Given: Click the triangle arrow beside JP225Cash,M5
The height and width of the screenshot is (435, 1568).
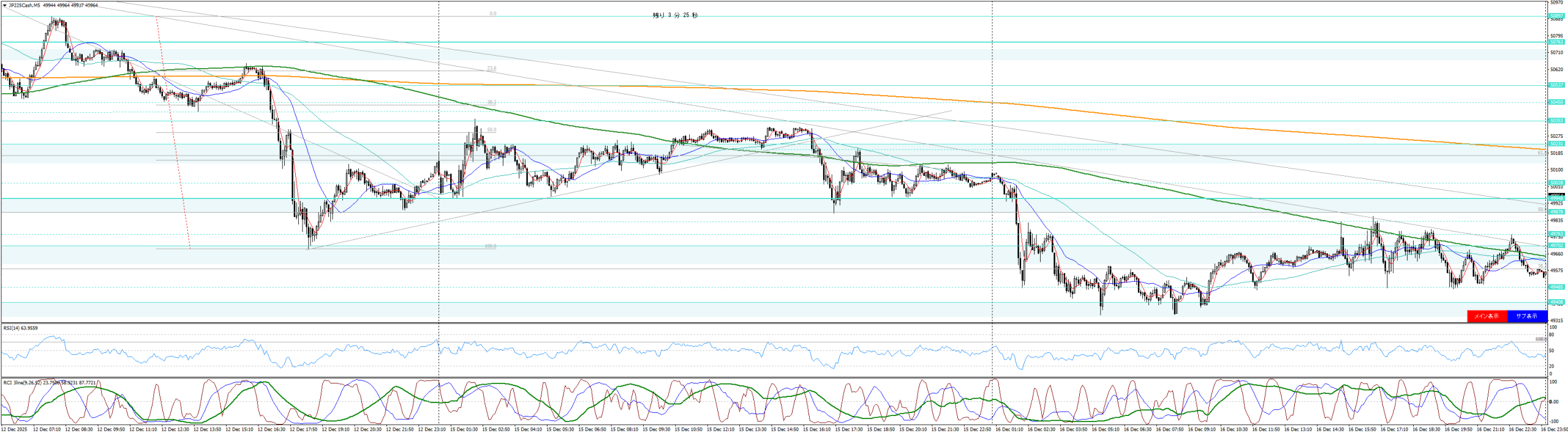Looking at the screenshot, I should click(4, 6).
